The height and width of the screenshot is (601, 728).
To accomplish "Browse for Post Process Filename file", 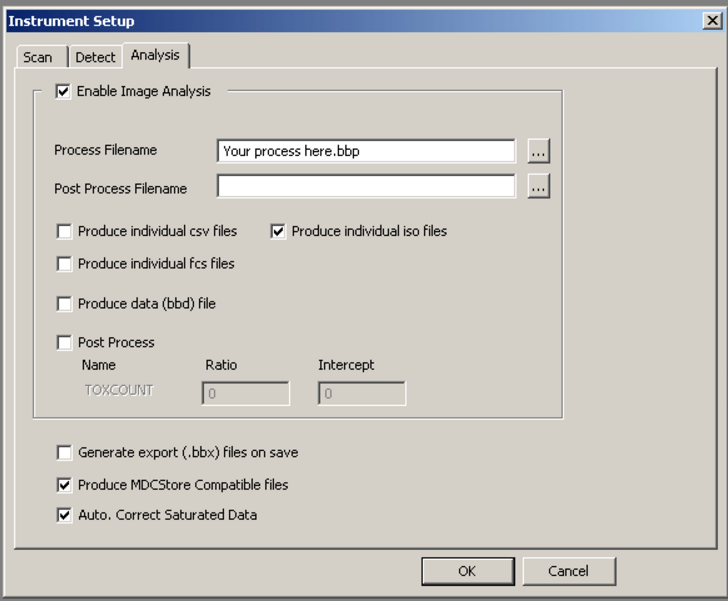I will [539, 187].
